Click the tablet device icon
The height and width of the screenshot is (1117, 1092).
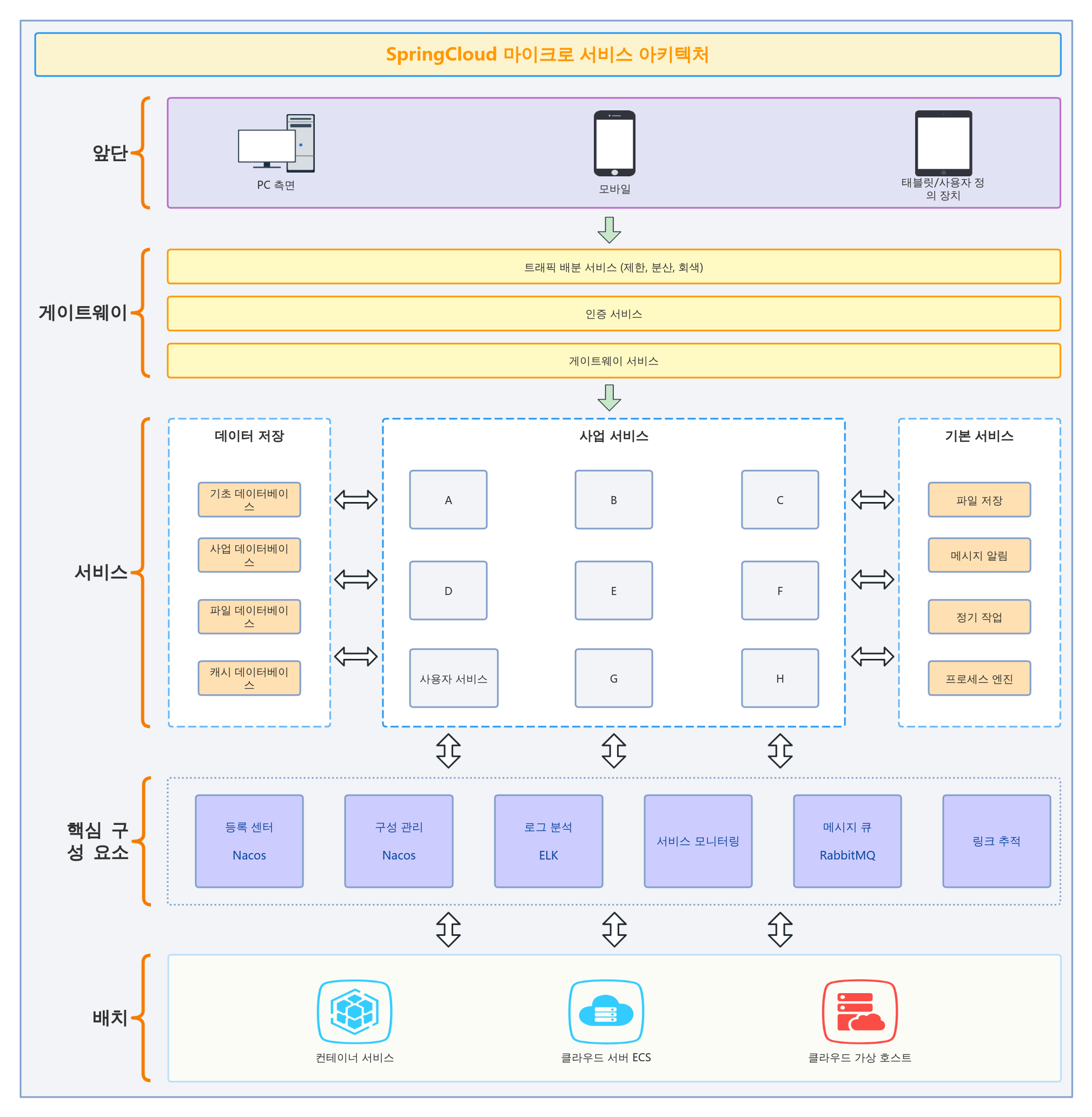(x=943, y=143)
